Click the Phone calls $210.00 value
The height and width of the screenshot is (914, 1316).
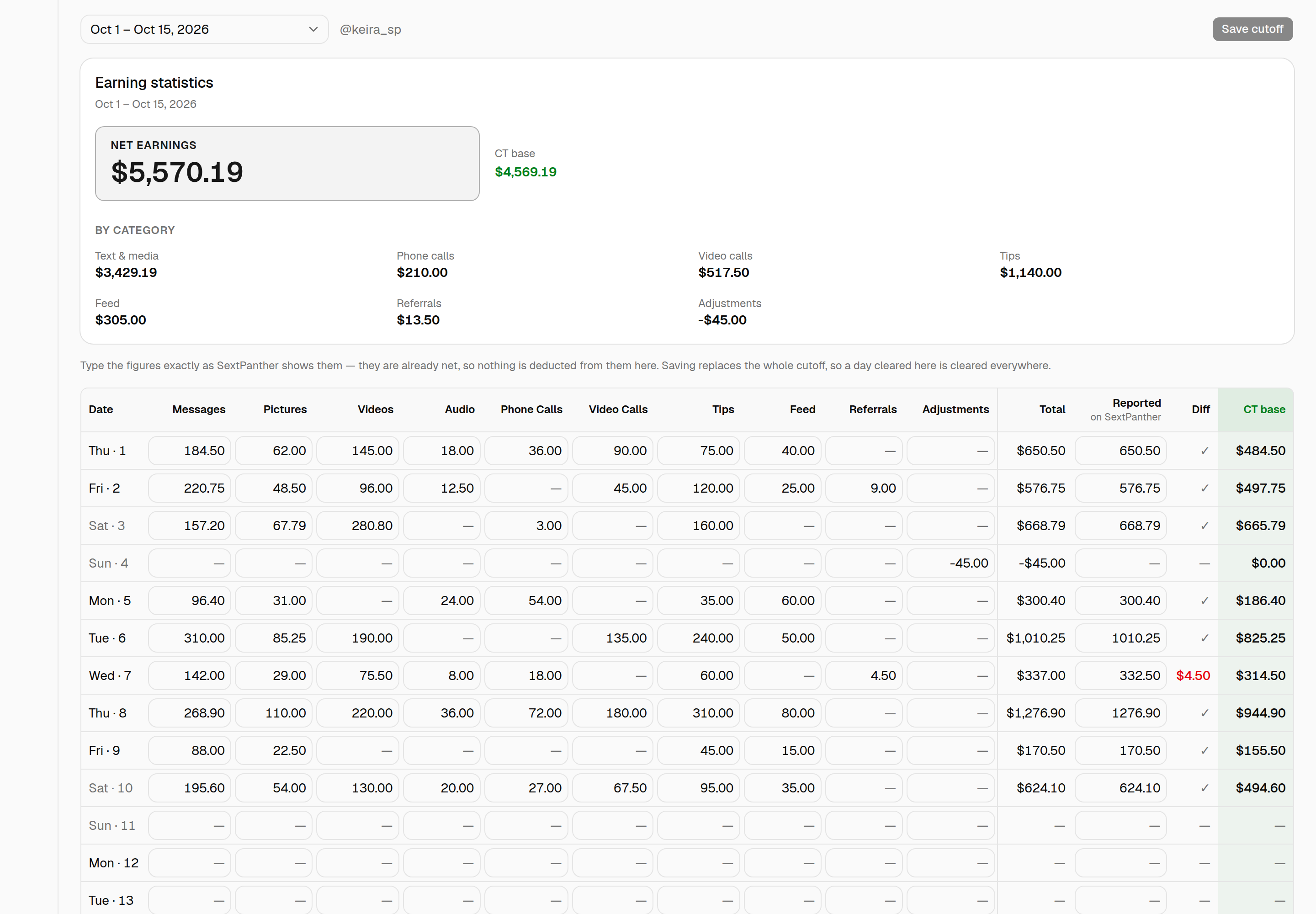[x=422, y=272]
